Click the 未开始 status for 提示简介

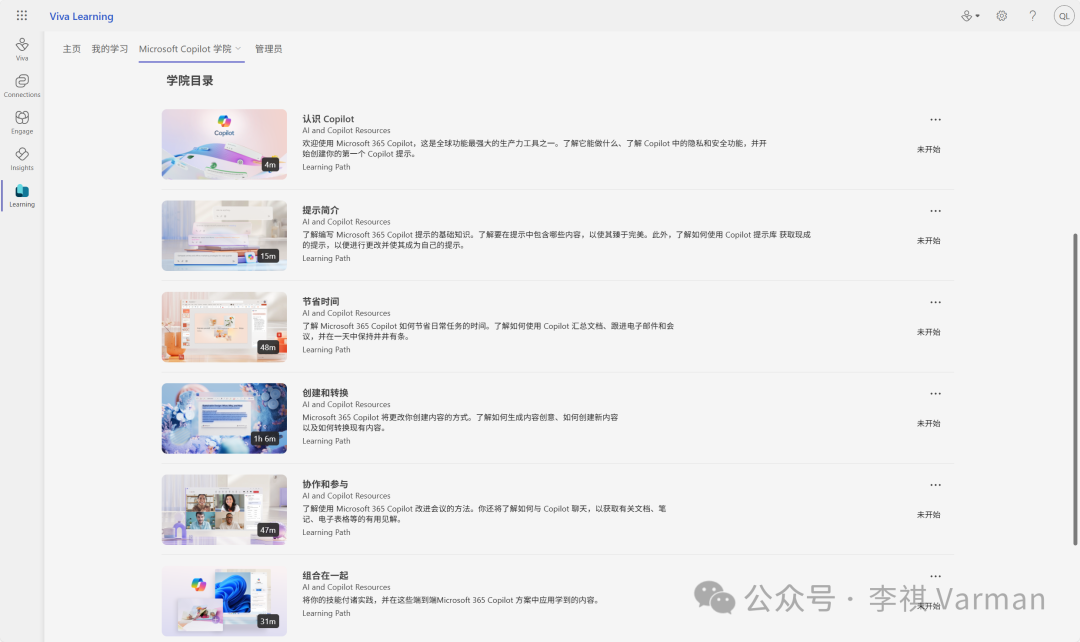point(928,240)
